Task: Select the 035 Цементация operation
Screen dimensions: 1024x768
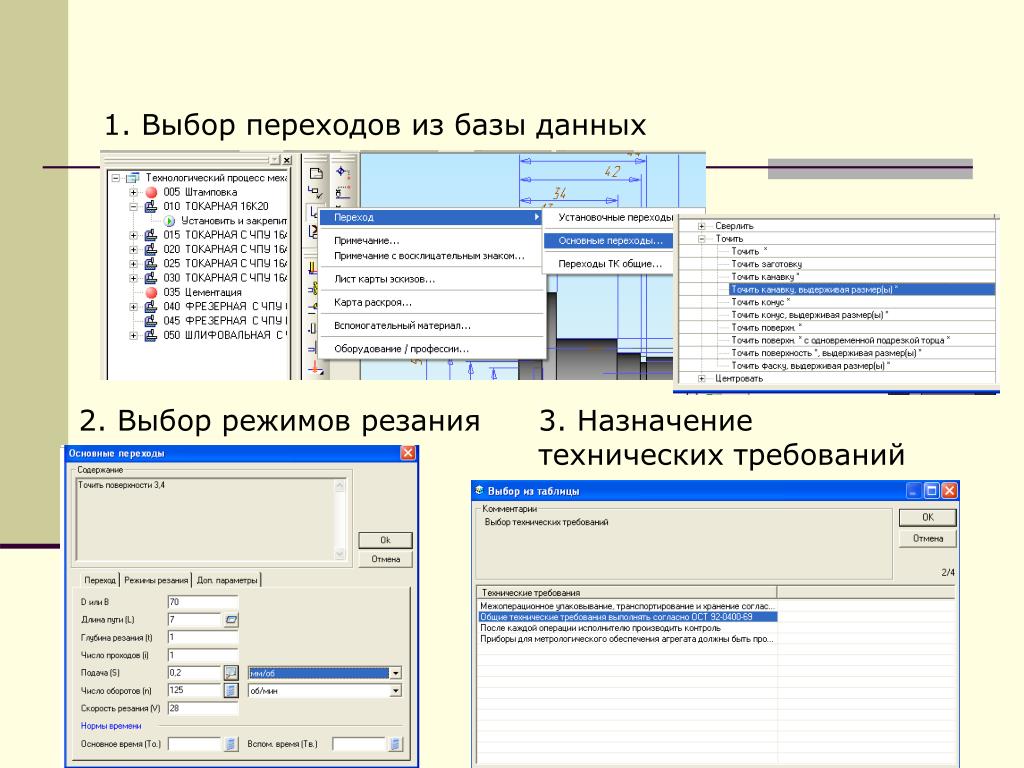Action: tap(202, 292)
